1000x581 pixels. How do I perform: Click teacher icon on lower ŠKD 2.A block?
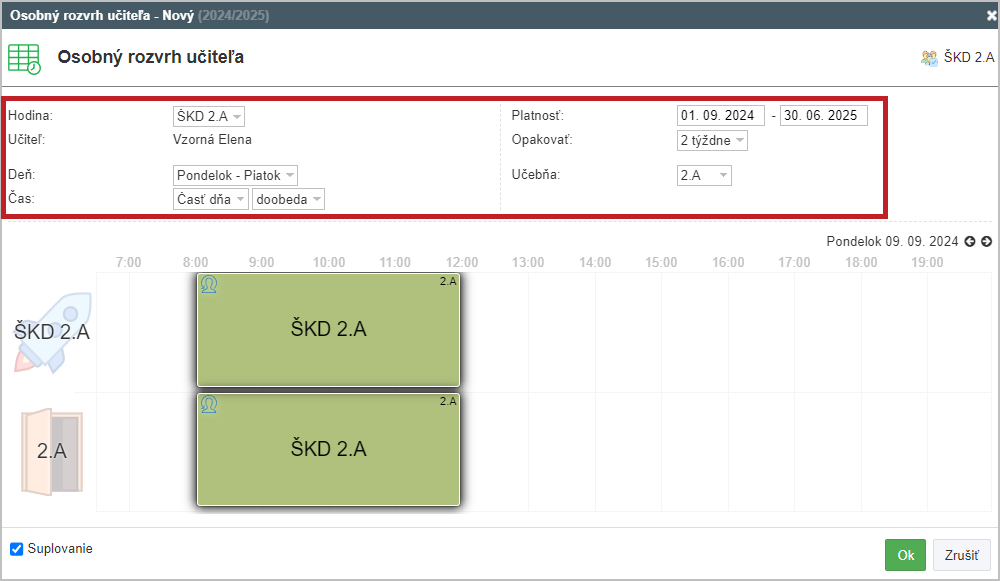coord(209,404)
